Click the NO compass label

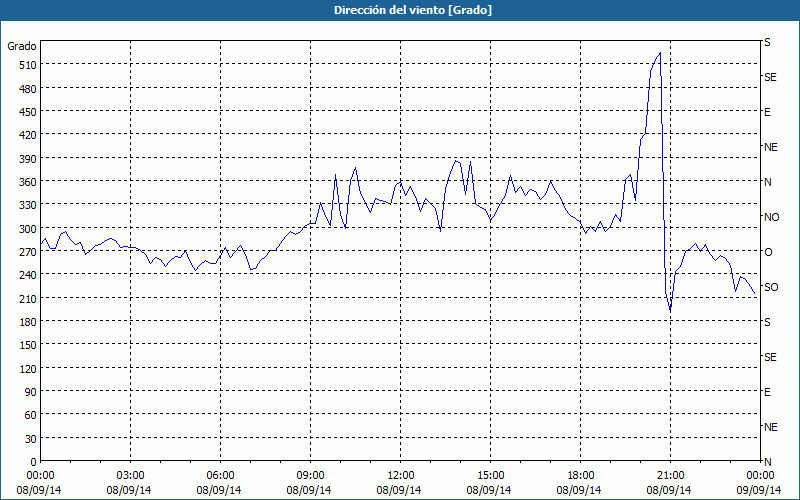coord(772,217)
